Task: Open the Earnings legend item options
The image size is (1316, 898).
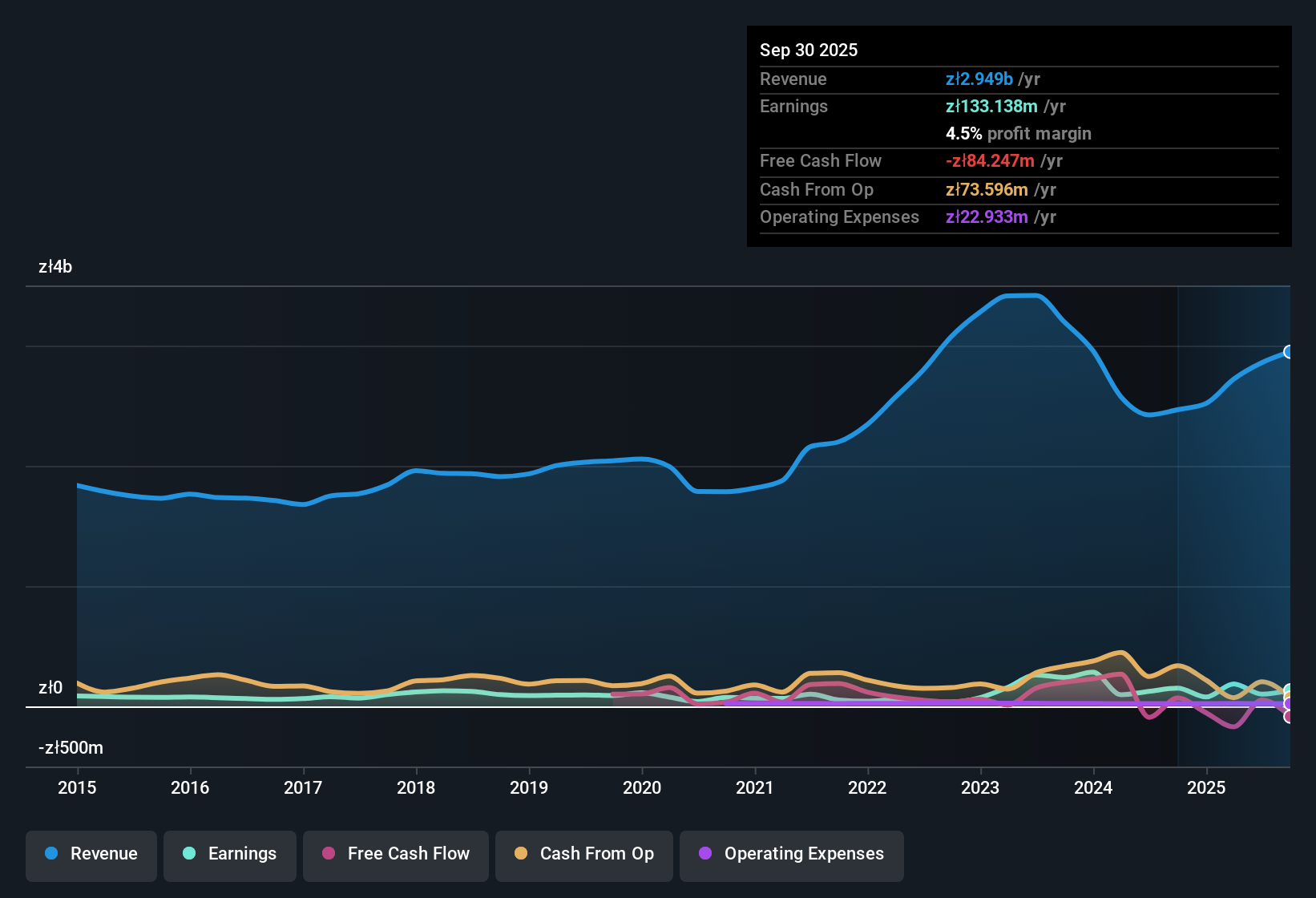Action: tap(229, 854)
